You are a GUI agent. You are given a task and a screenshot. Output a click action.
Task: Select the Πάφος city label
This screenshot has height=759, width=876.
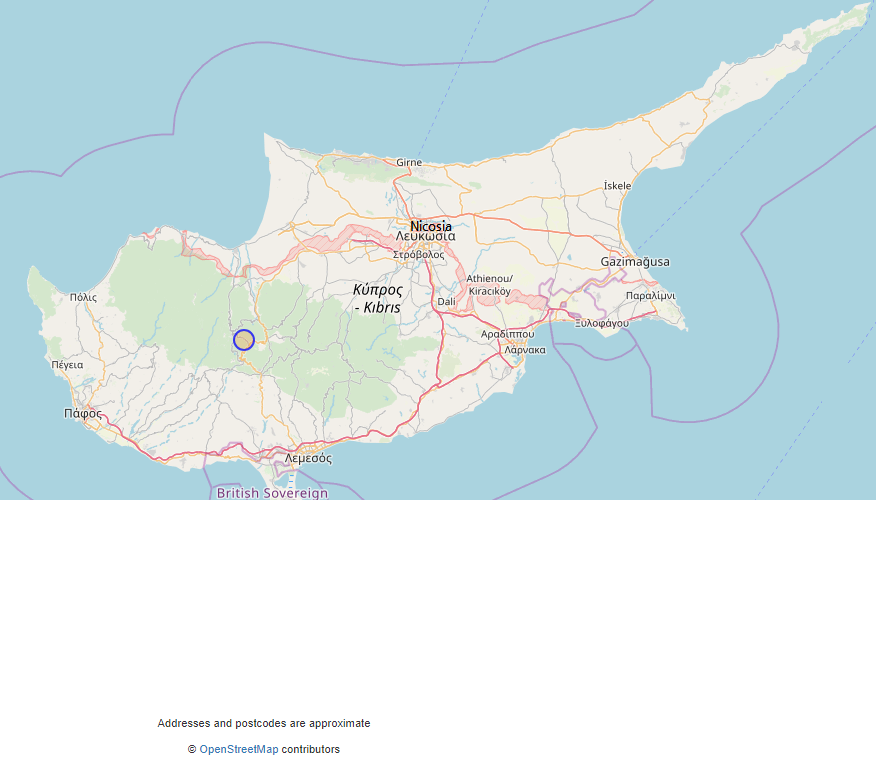83,414
